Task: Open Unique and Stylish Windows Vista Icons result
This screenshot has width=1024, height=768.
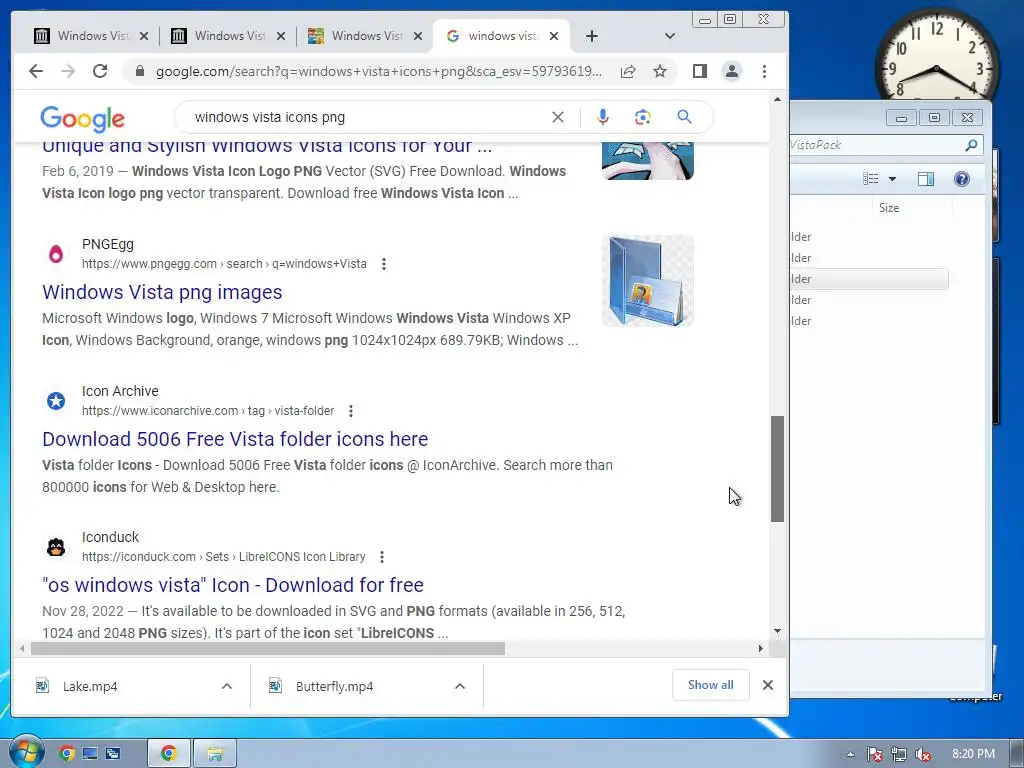Action: point(267,146)
